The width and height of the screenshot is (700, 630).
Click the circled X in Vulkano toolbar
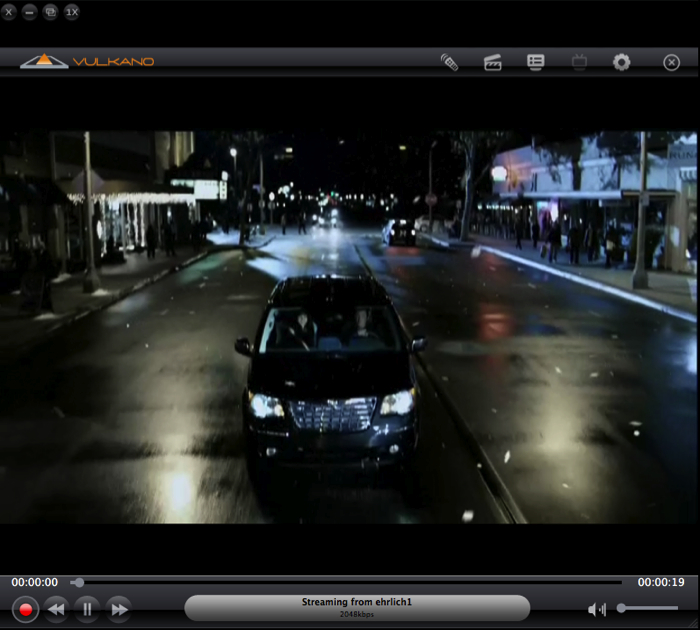pyautogui.click(x=671, y=63)
